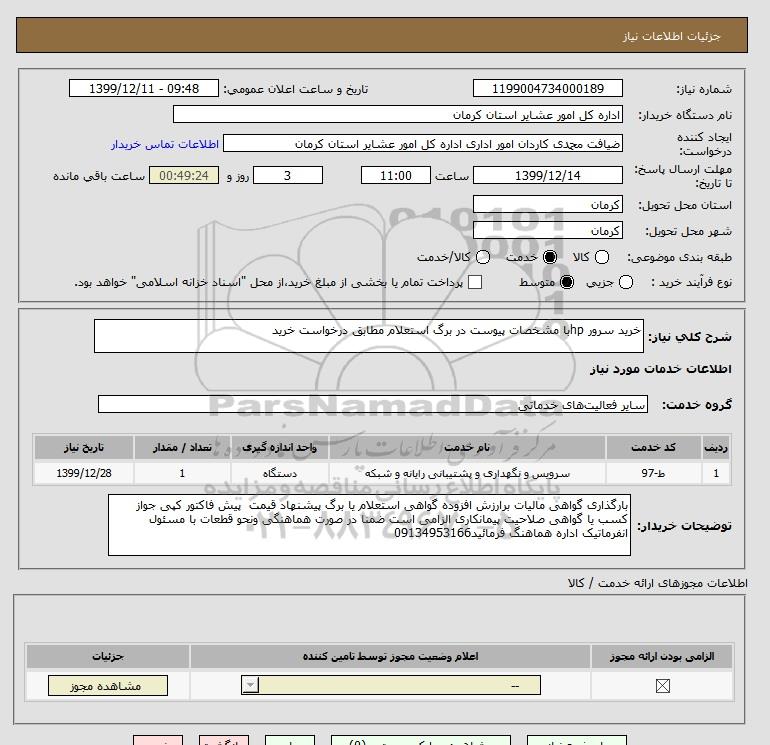Click the quantity cell 1 in services table
This screenshot has height=745, width=770.
pos(182,473)
